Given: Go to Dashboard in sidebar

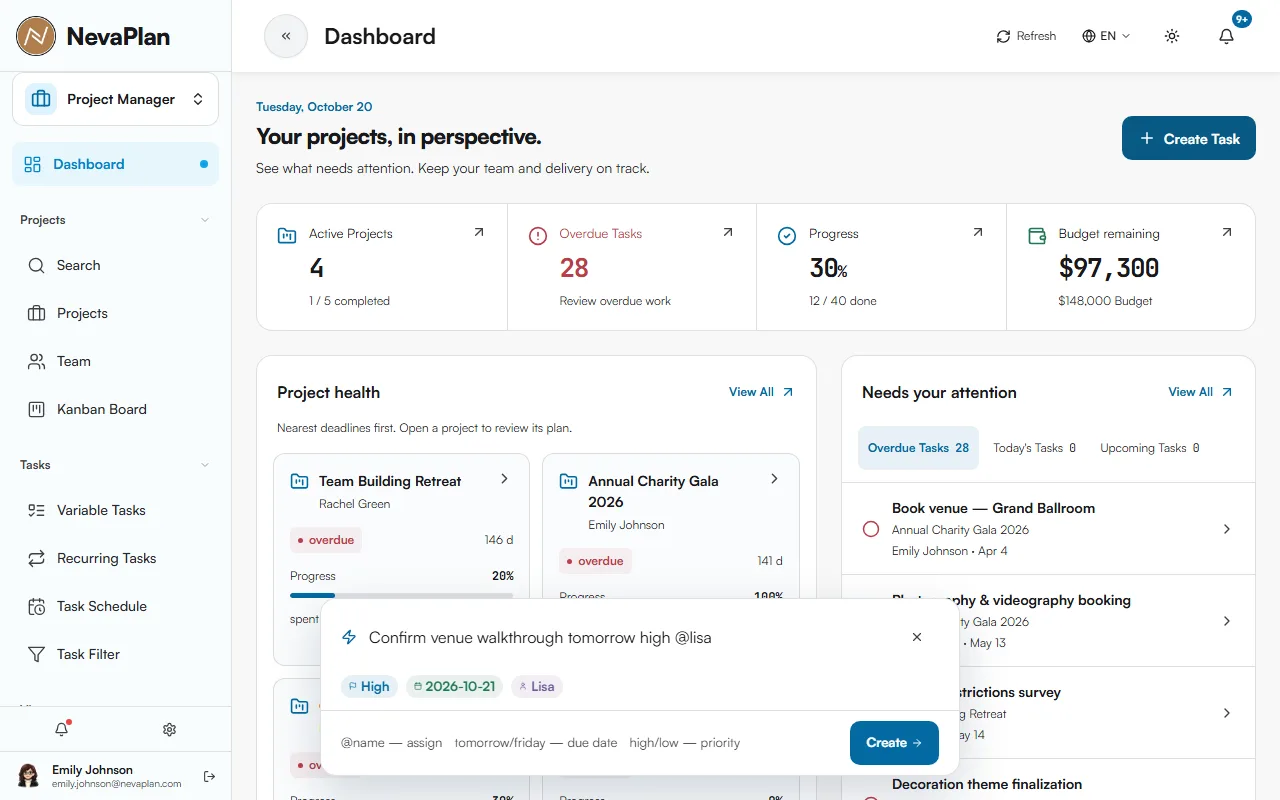Looking at the screenshot, I should 115,164.
